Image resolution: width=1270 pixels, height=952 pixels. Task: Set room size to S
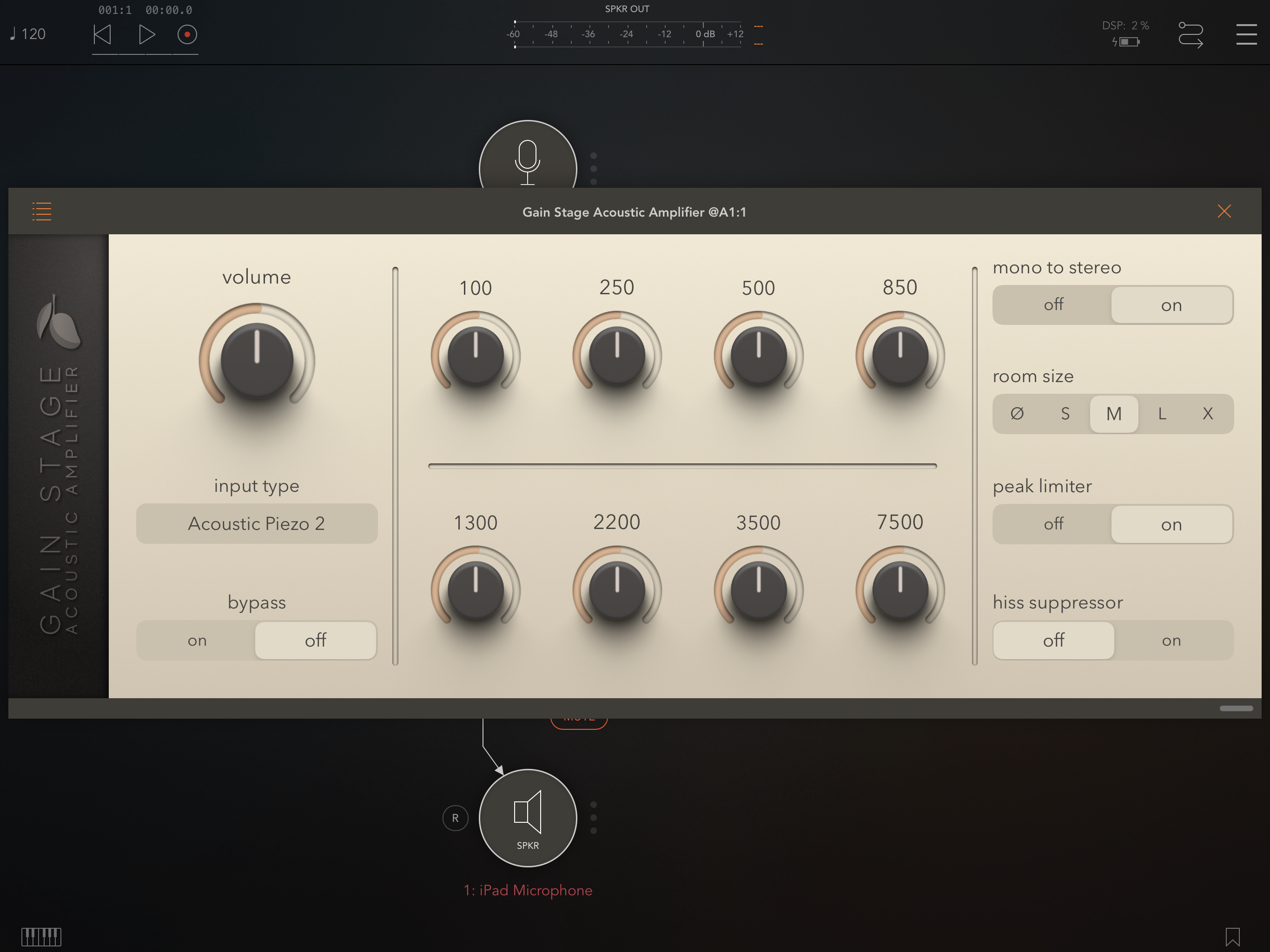pyautogui.click(x=1065, y=413)
